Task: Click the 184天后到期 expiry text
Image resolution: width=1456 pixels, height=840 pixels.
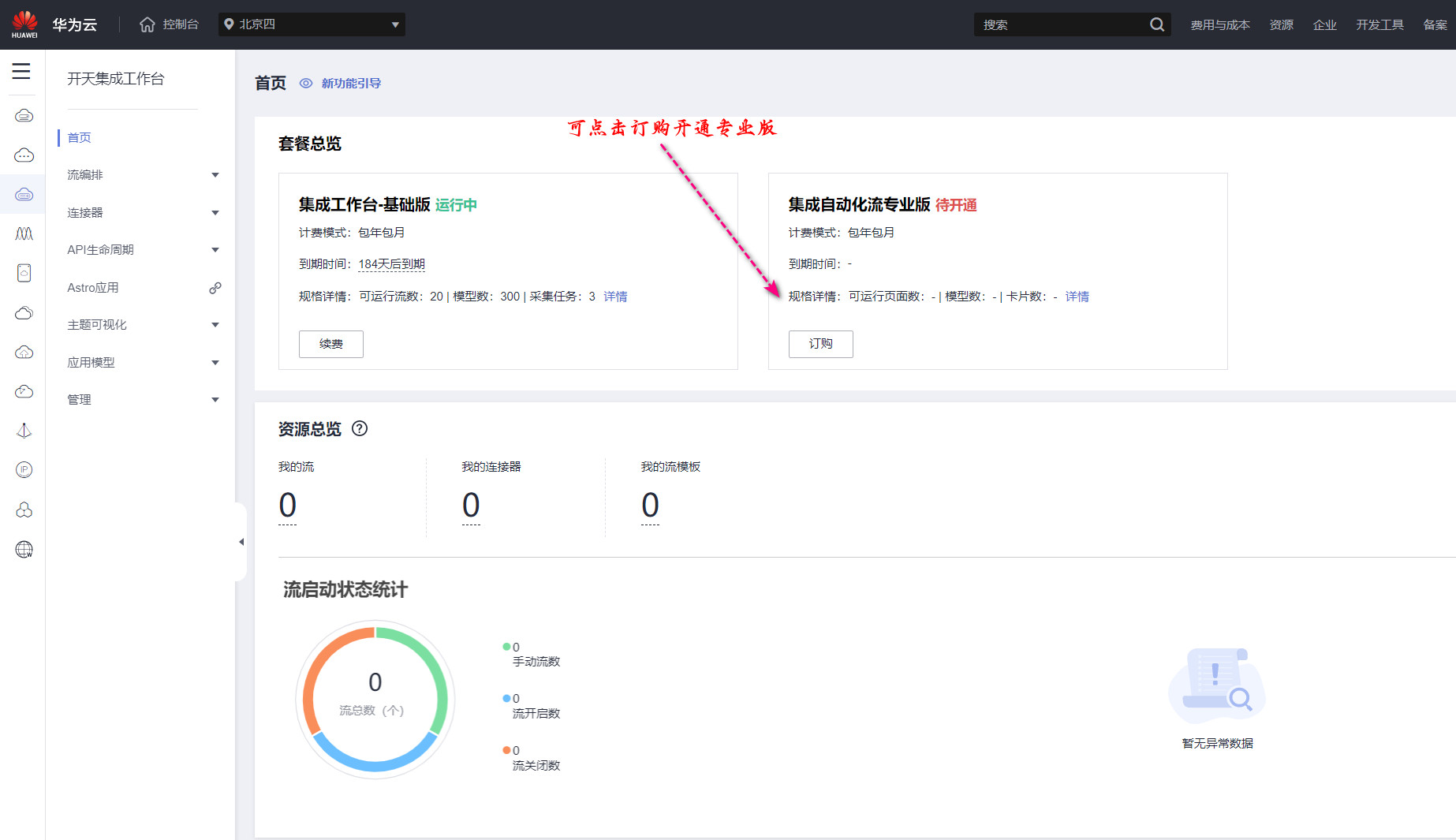Action: (392, 264)
